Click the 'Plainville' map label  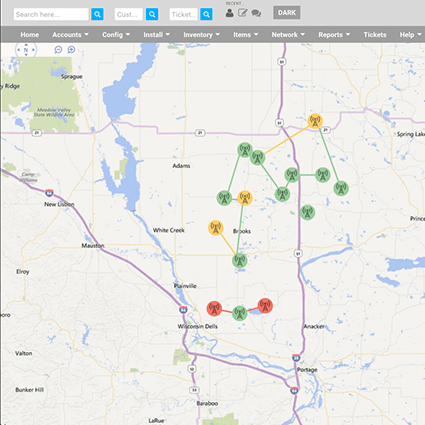pos(185,286)
